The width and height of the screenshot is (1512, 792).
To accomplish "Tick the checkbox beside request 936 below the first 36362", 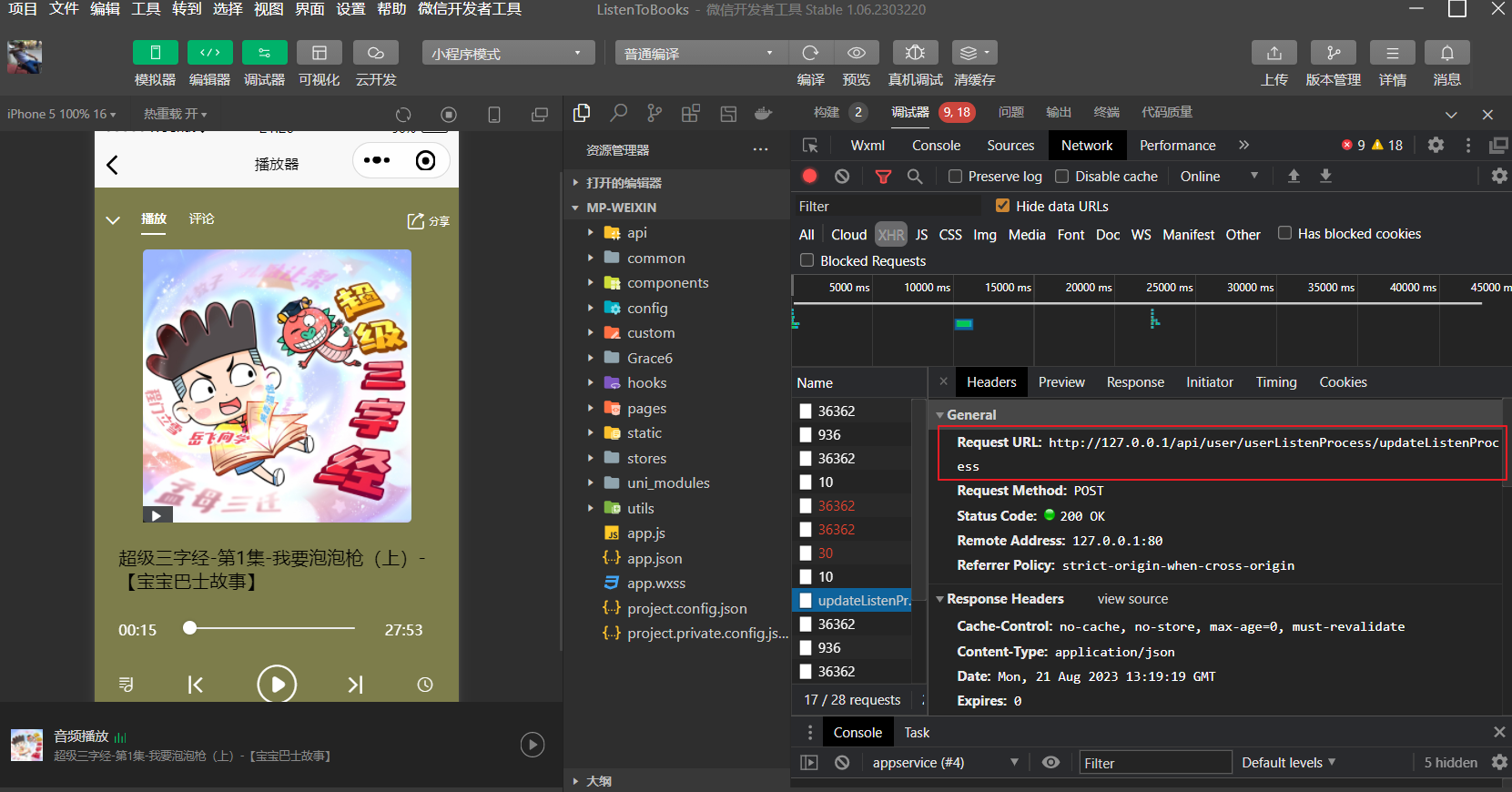I will [805, 435].
